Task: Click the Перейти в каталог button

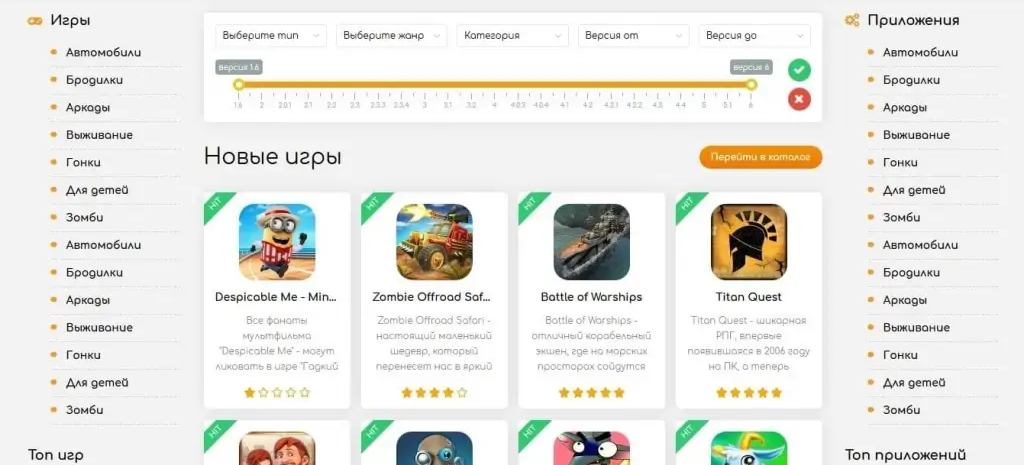Action: [761, 157]
